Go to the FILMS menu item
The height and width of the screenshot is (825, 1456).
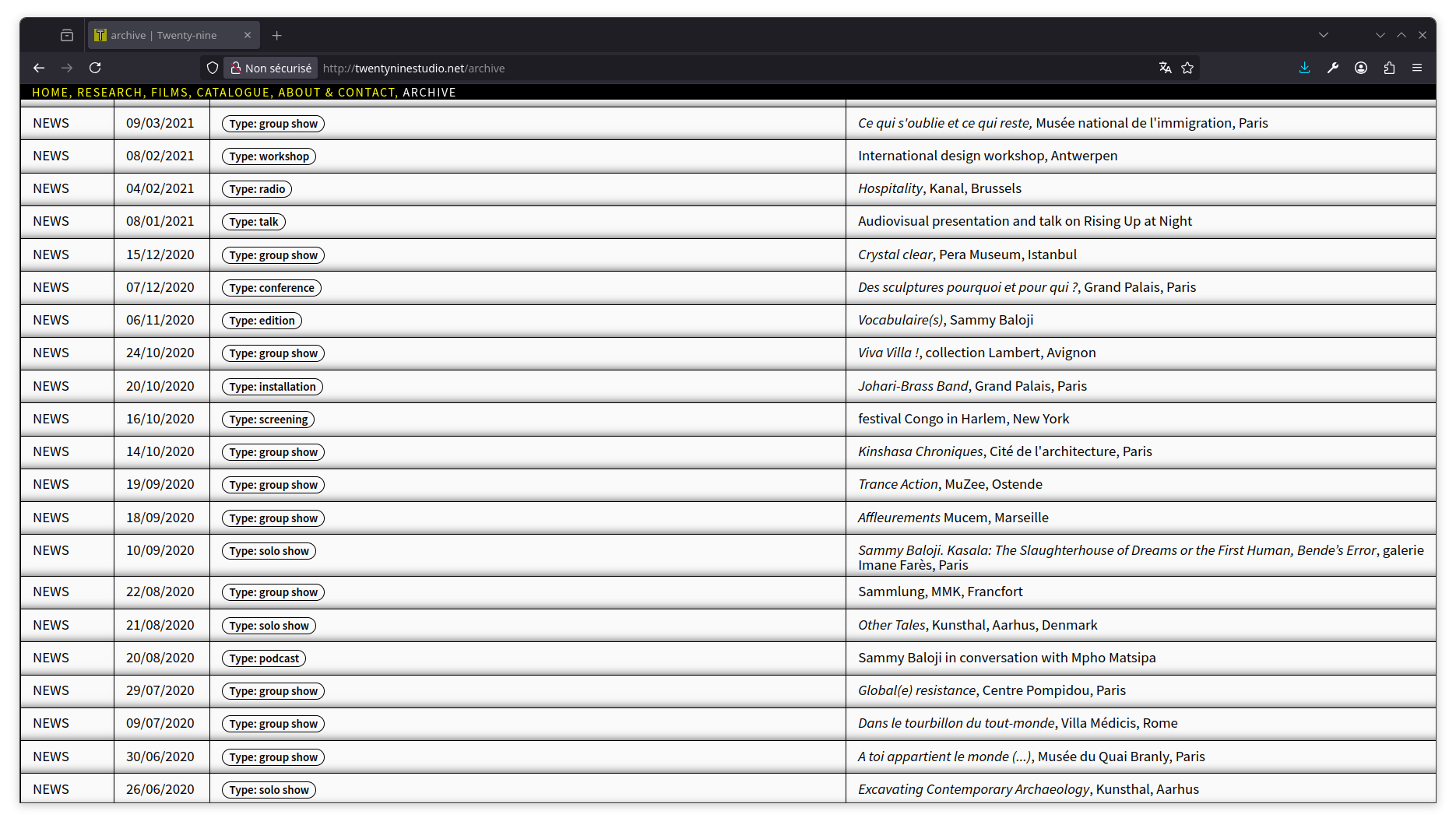[x=169, y=93]
